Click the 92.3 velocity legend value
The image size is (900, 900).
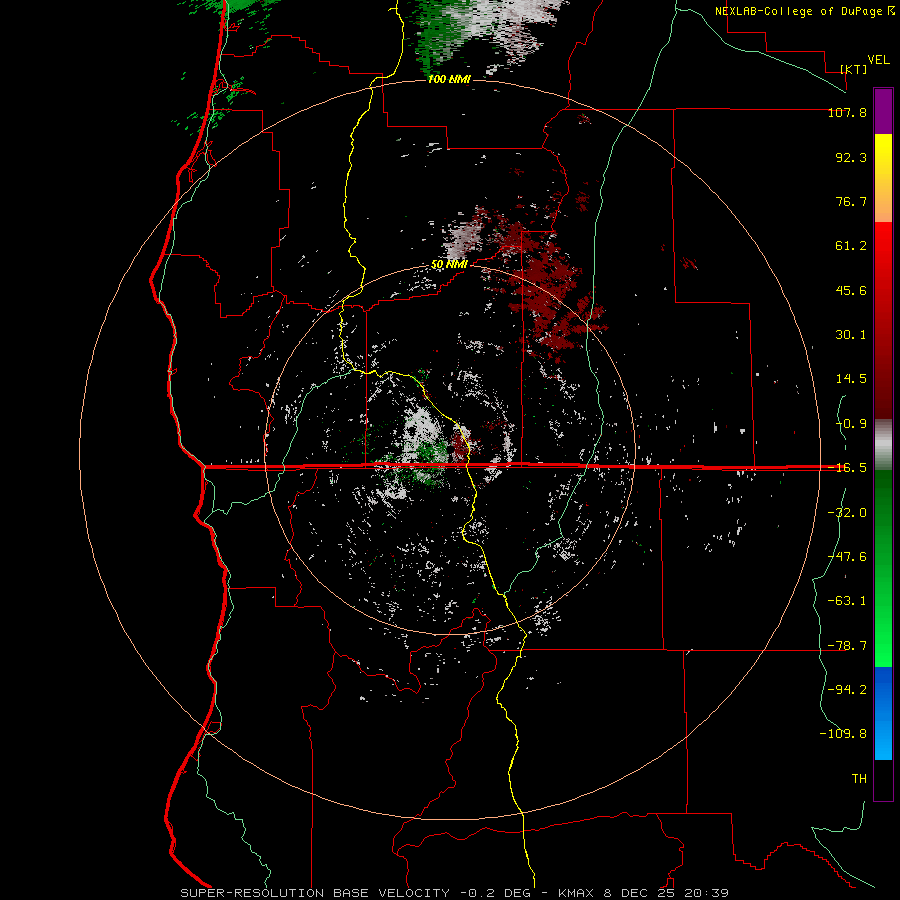pyautogui.click(x=851, y=157)
